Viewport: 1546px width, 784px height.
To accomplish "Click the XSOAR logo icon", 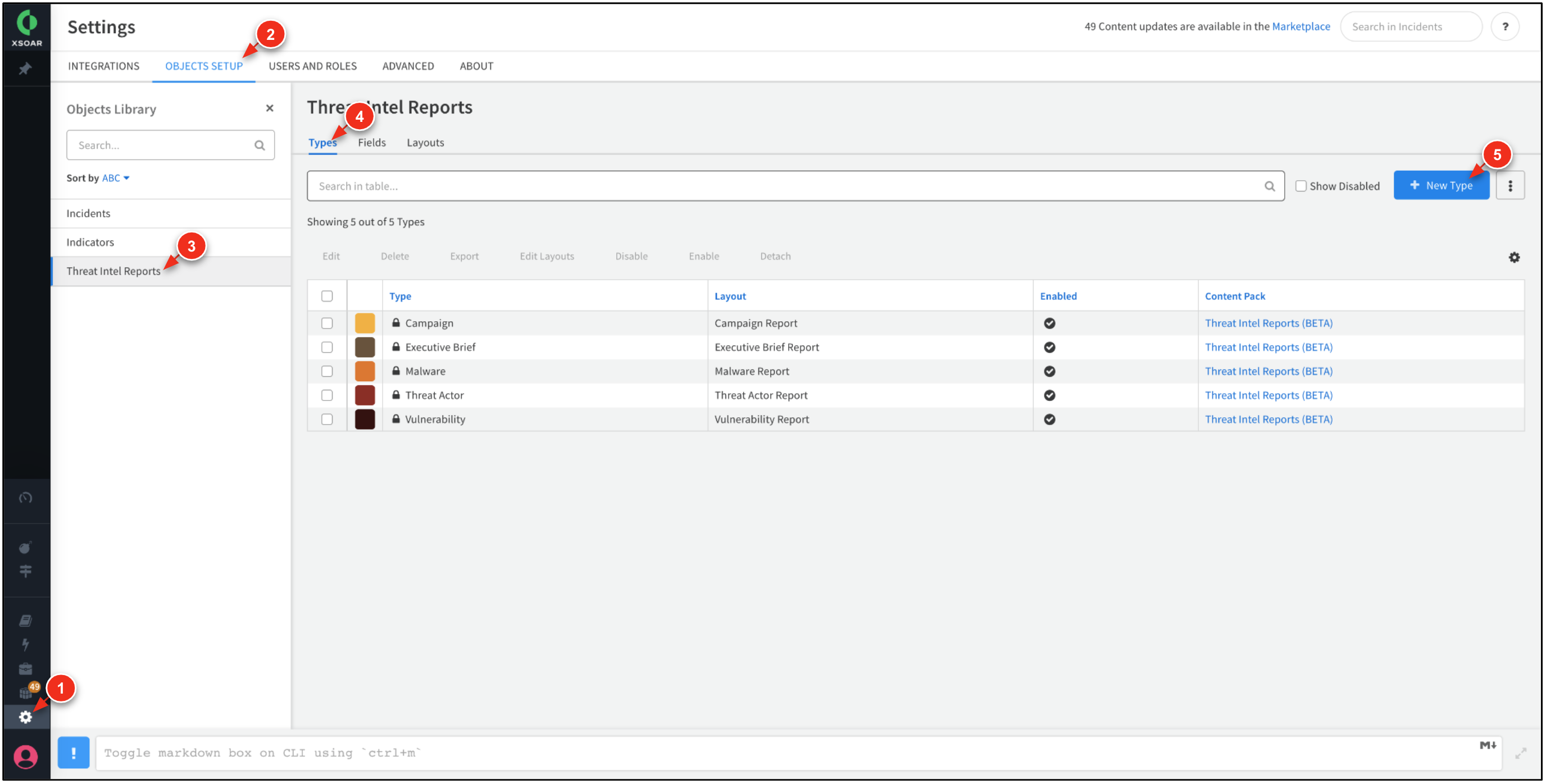I will tap(26, 28).
